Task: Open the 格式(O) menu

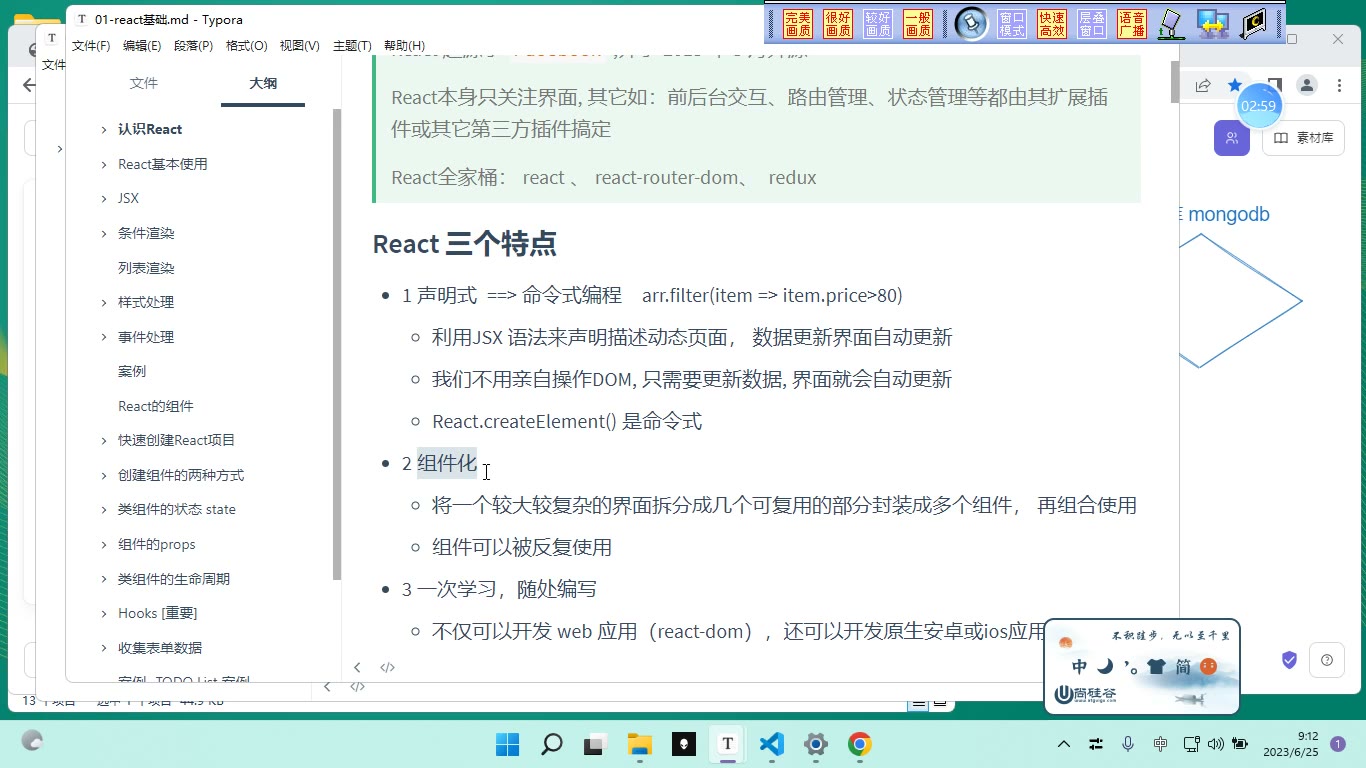Action: 246,45
